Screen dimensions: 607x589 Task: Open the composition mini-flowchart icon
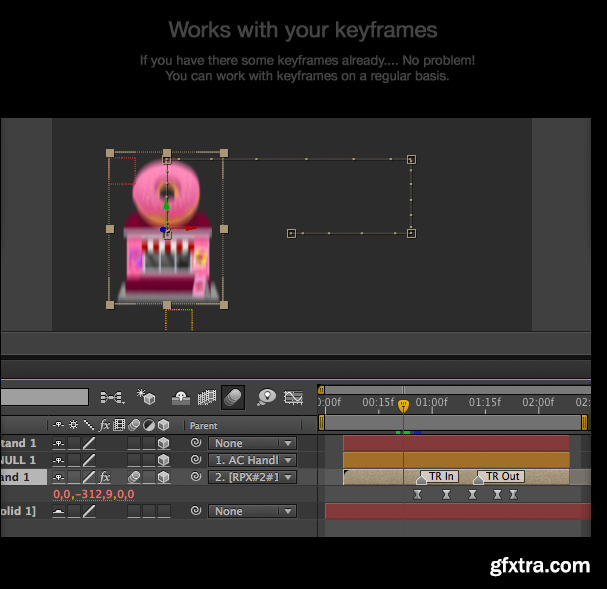pyautogui.click(x=111, y=397)
